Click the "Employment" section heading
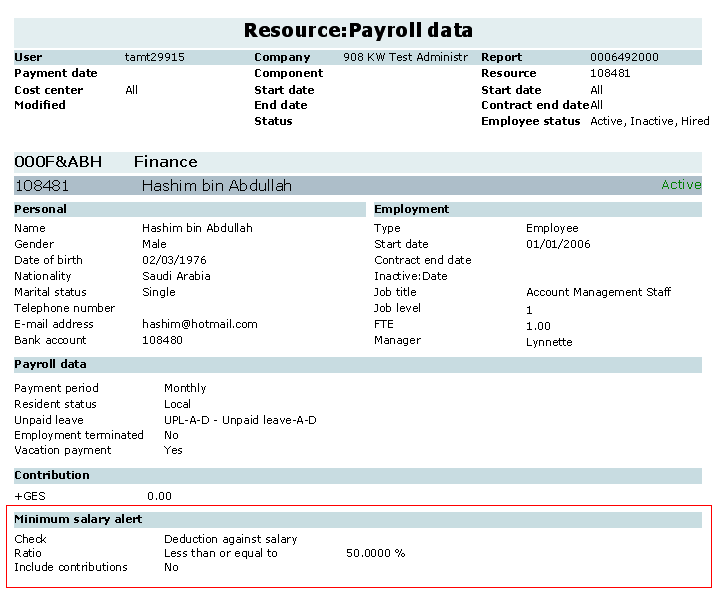This screenshot has width=722, height=603. 411,209
